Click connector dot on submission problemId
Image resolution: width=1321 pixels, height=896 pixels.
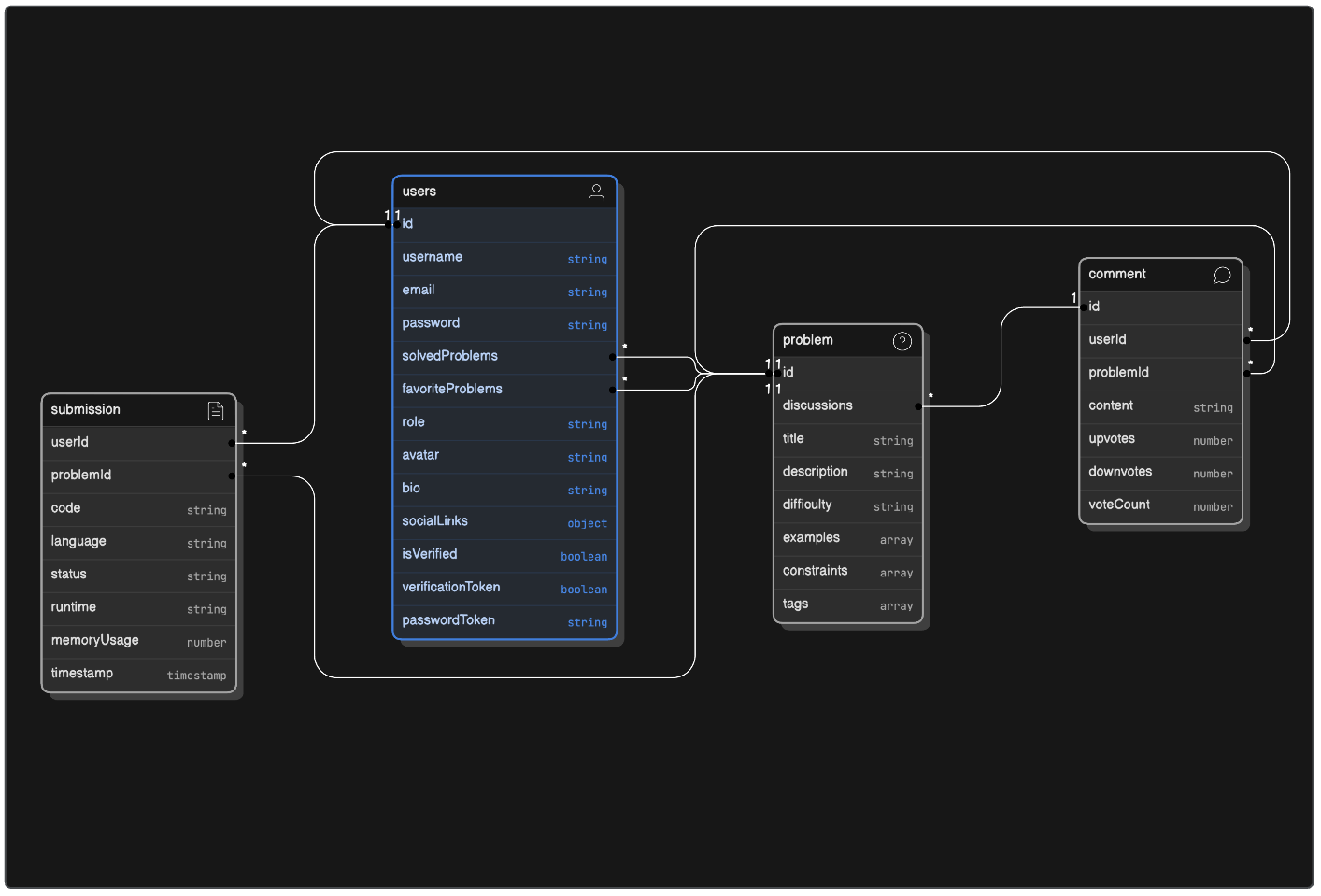point(232,476)
